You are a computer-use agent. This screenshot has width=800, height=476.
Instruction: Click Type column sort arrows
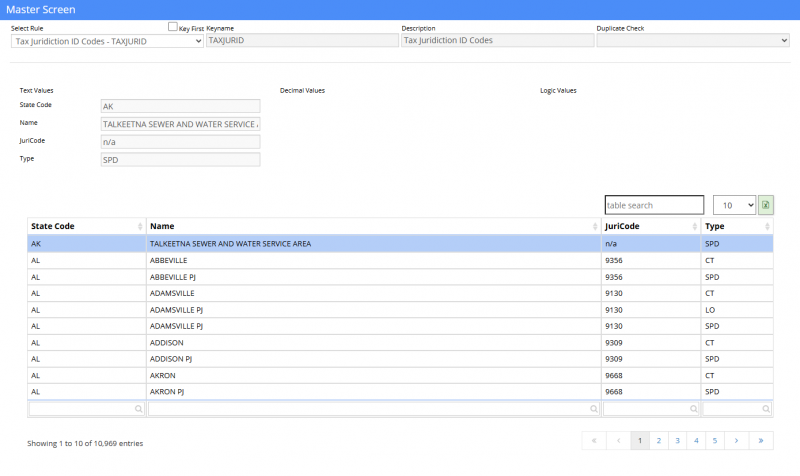pos(767,227)
